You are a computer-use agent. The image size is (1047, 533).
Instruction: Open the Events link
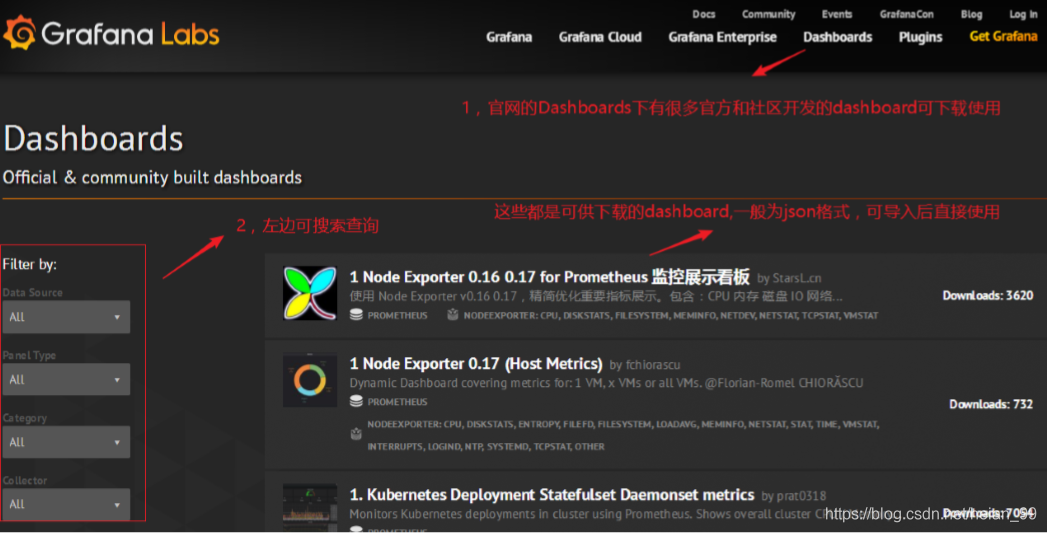point(837,14)
